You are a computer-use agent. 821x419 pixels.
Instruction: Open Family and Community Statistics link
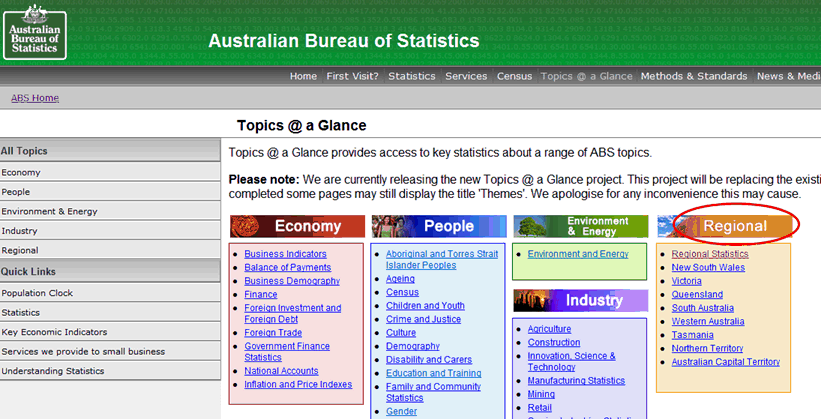434,392
